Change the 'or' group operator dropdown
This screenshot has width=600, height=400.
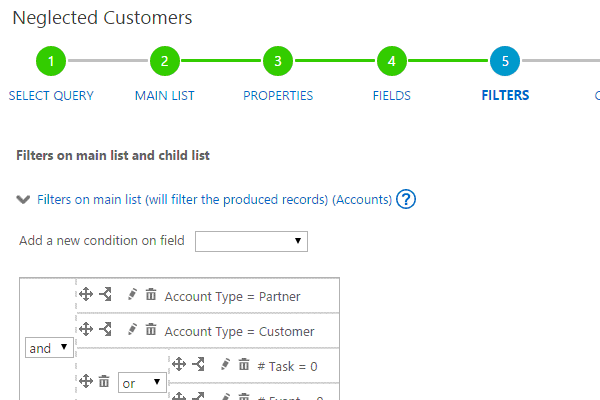[142, 382]
